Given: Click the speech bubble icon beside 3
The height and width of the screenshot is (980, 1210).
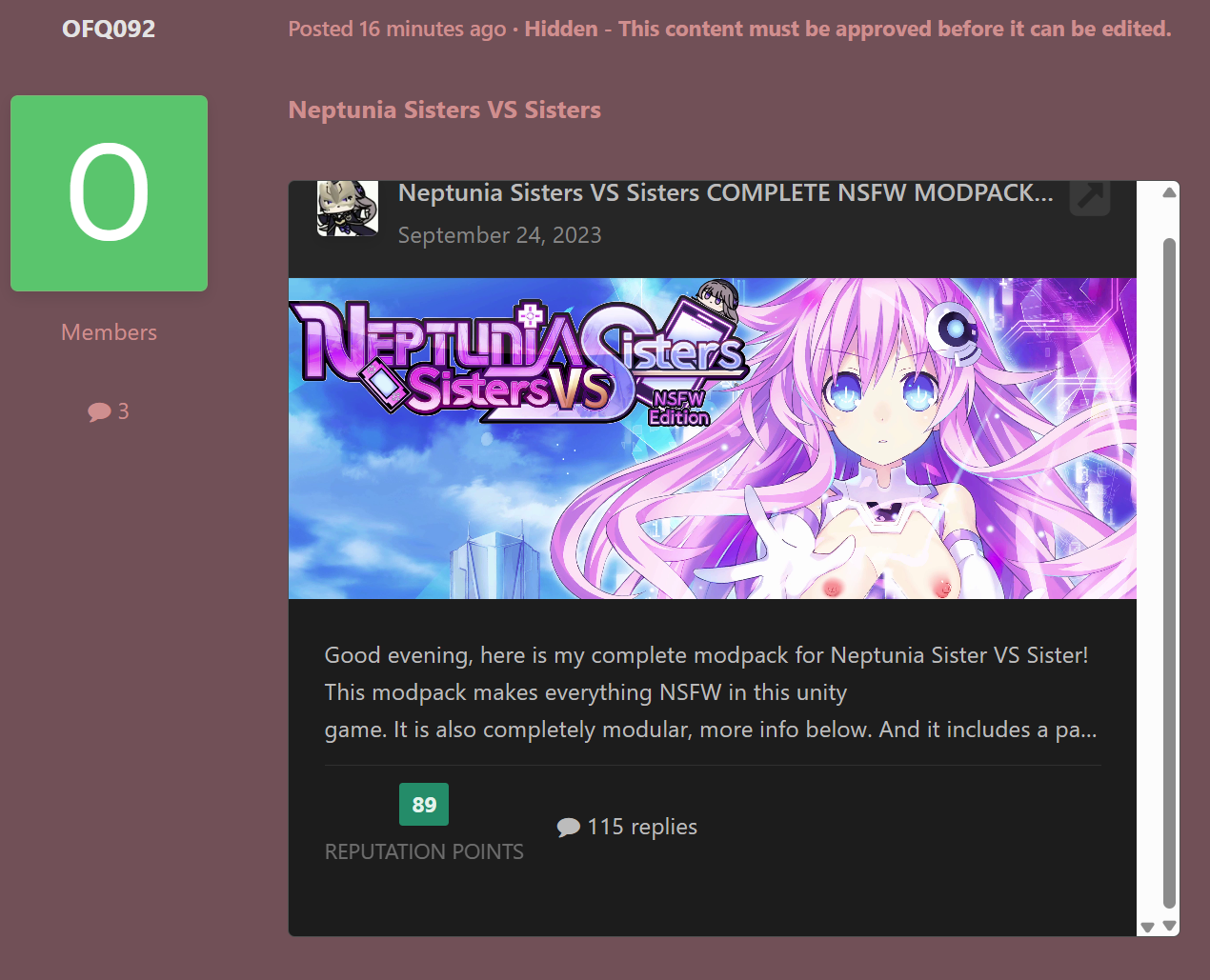Looking at the screenshot, I should tap(99, 411).
